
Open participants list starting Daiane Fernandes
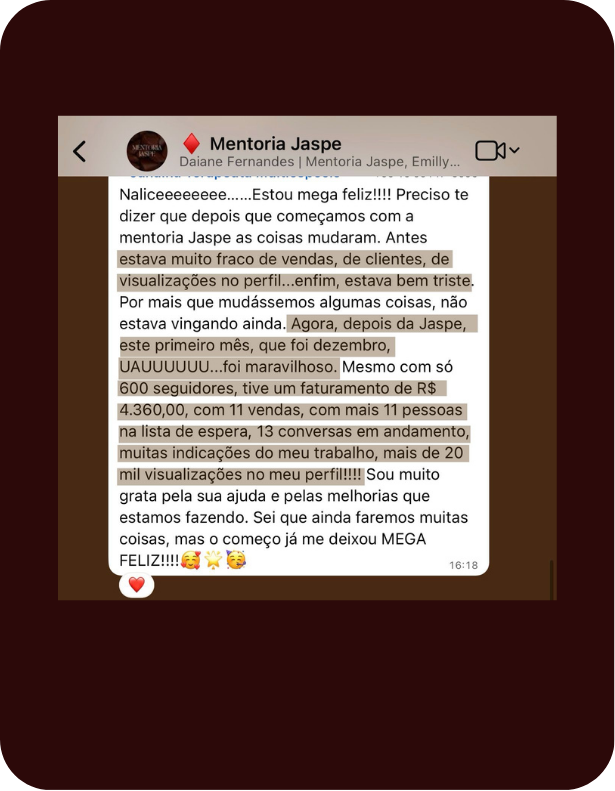[x=319, y=162]
